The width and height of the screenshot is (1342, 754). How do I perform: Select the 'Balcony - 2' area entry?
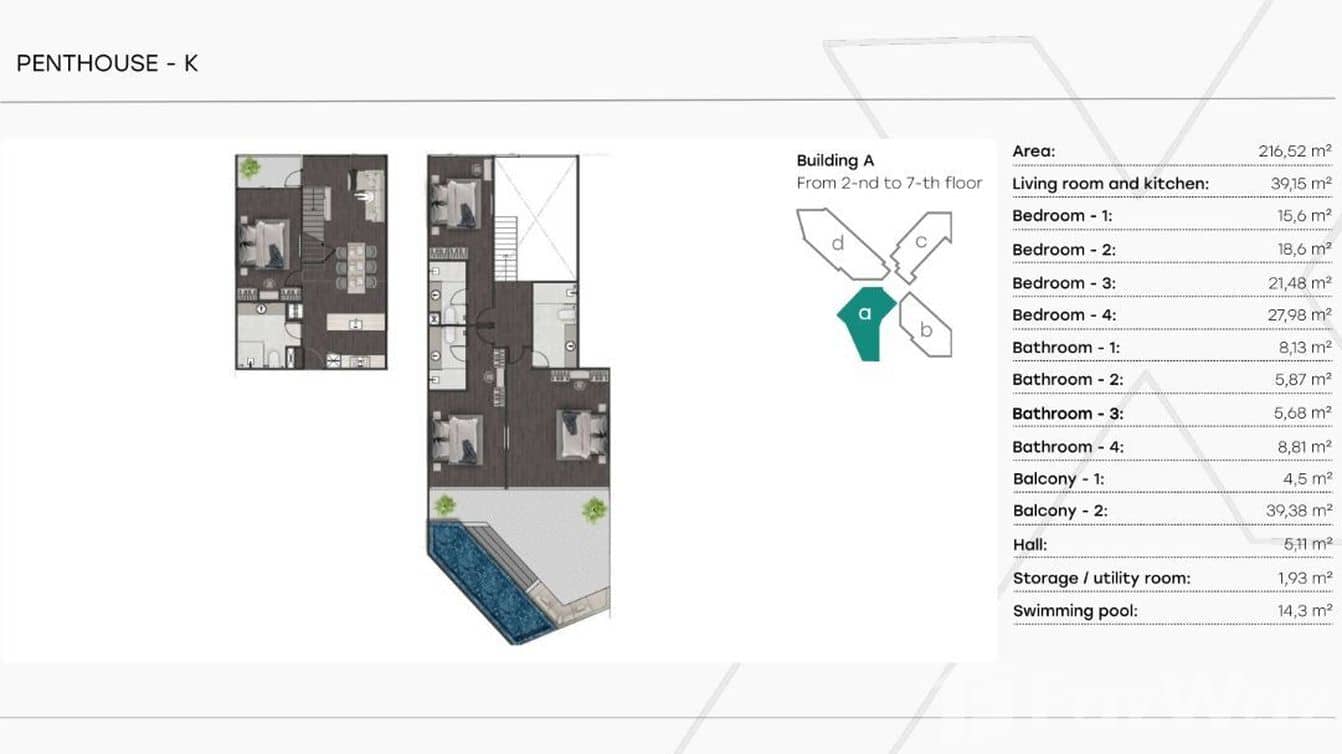[1170, 511]
